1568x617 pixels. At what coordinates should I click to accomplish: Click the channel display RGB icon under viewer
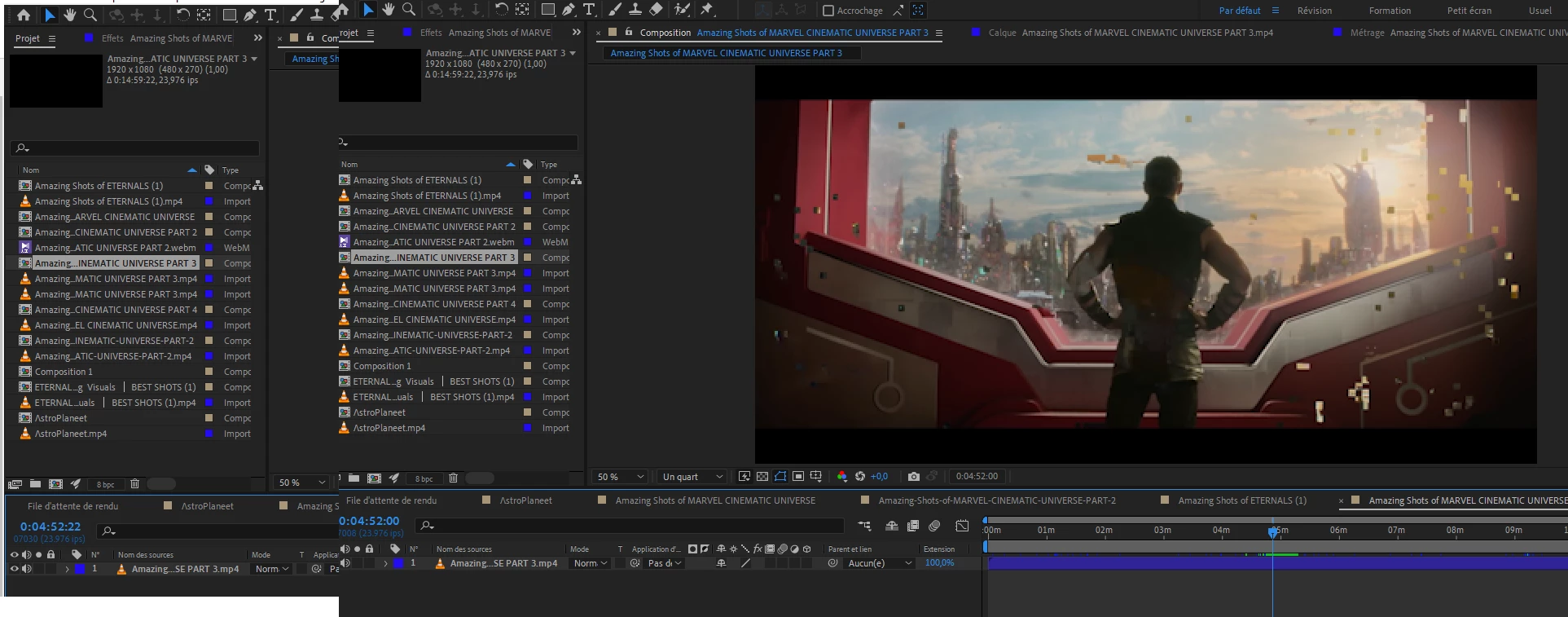point(841,477)
